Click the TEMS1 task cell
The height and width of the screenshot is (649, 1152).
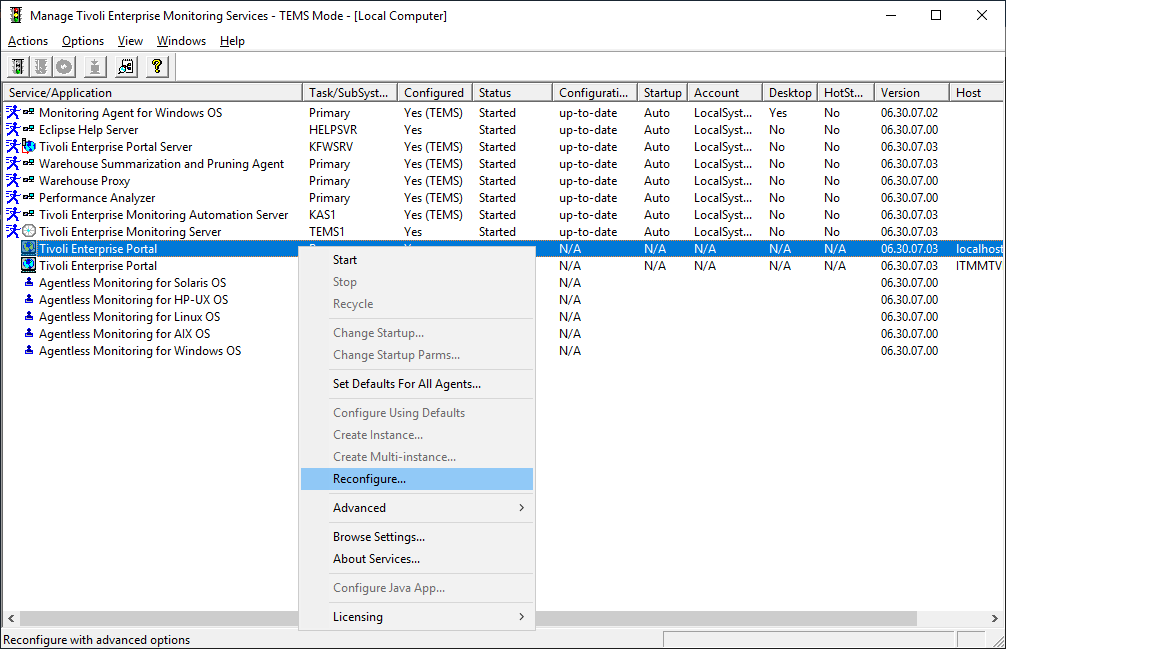point(326,232)
